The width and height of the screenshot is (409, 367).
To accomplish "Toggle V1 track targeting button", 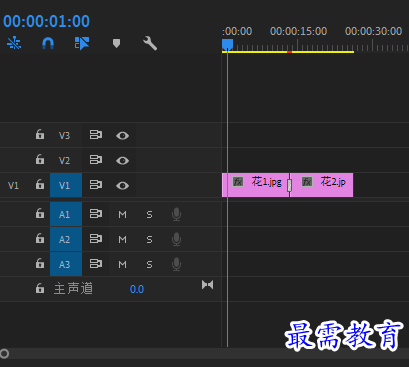I will pyautogui.click(x=66, y=185).
